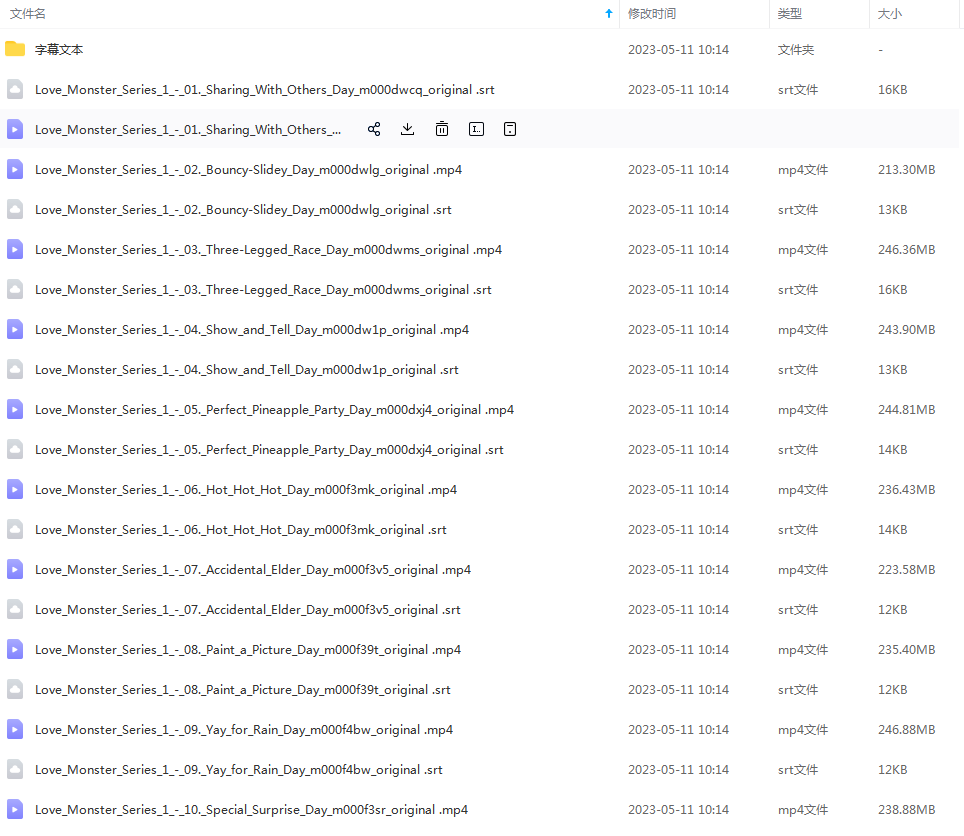
Task: Click the video icon for 02_Bouncy-Slidey_Day .mp4
Action: click(15, 169)
